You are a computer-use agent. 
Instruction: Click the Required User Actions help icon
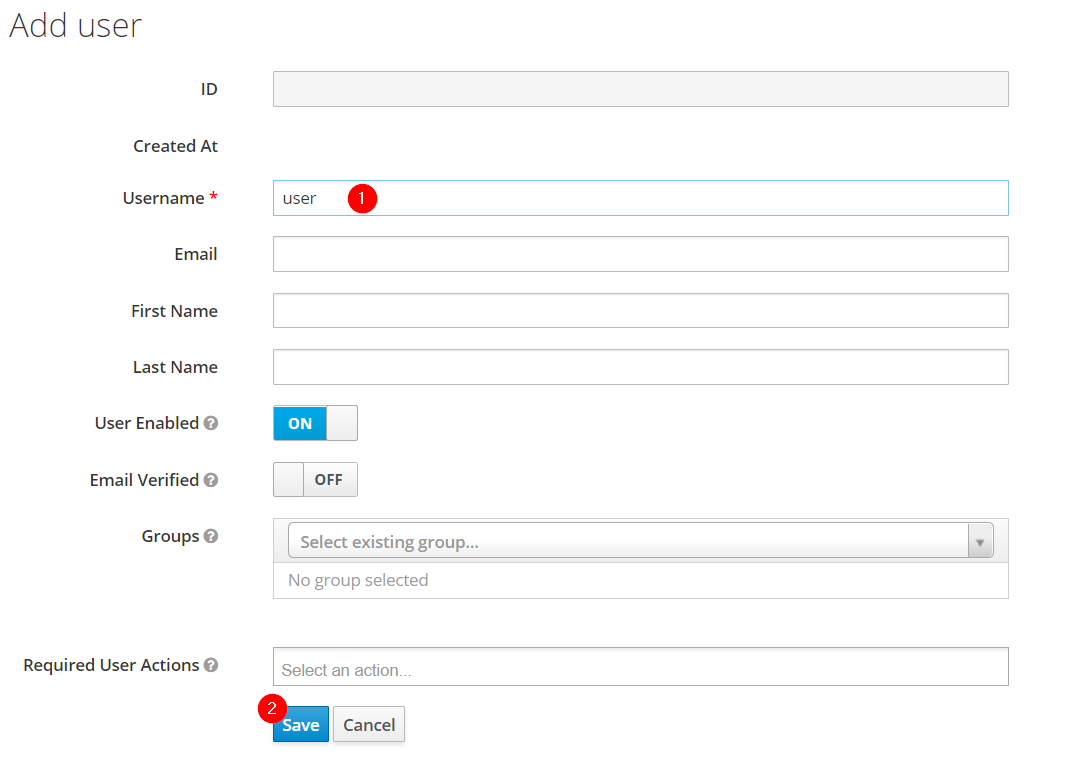[211, 665]
